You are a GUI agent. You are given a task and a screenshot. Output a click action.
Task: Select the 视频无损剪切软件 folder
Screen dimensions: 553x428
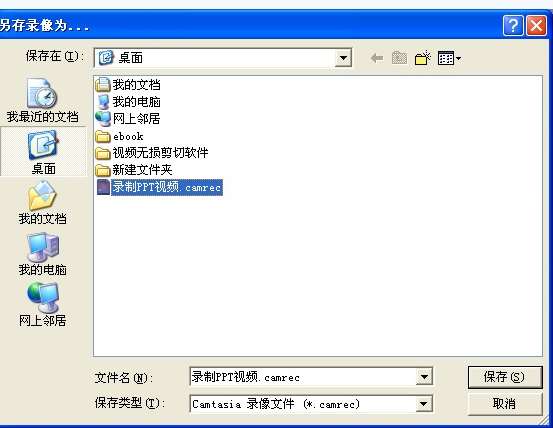pos(152,153)
